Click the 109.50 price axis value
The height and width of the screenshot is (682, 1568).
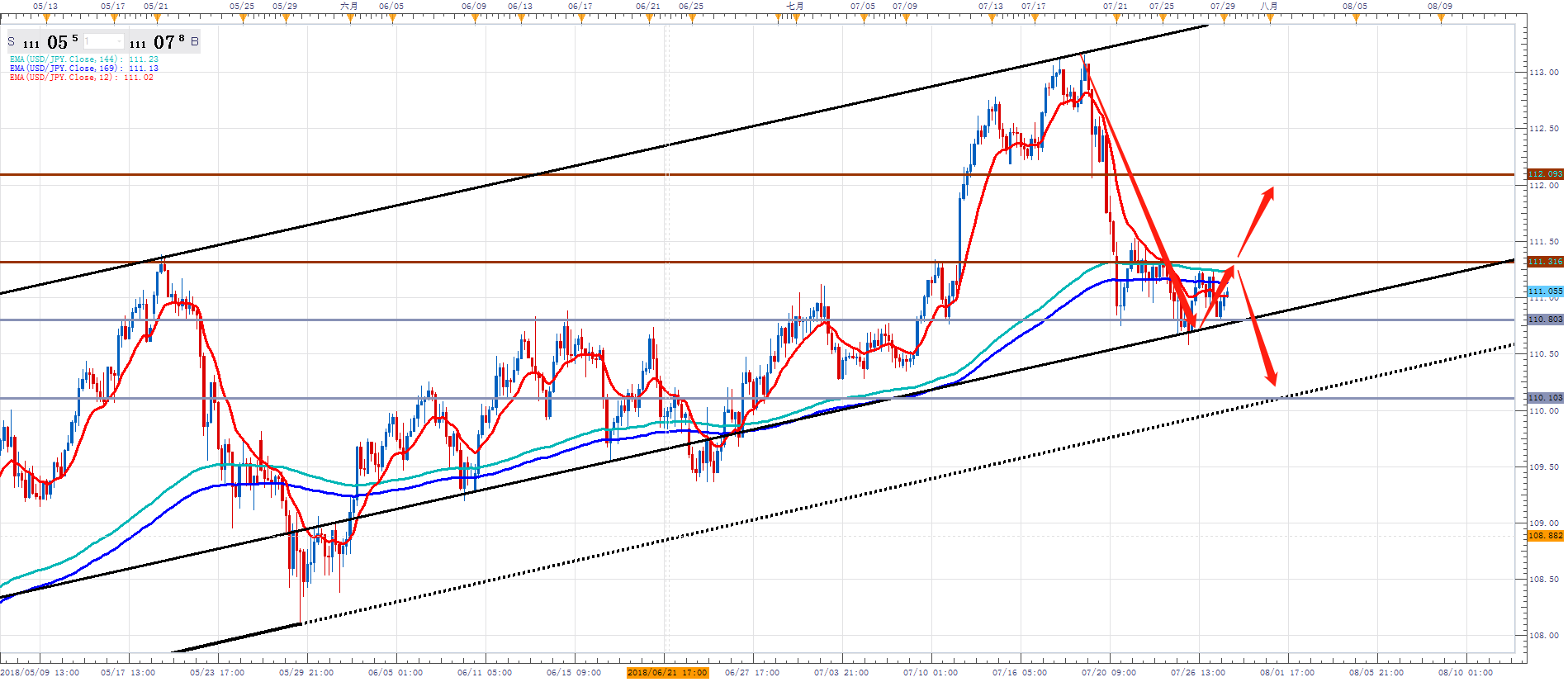pos(1544,467)
